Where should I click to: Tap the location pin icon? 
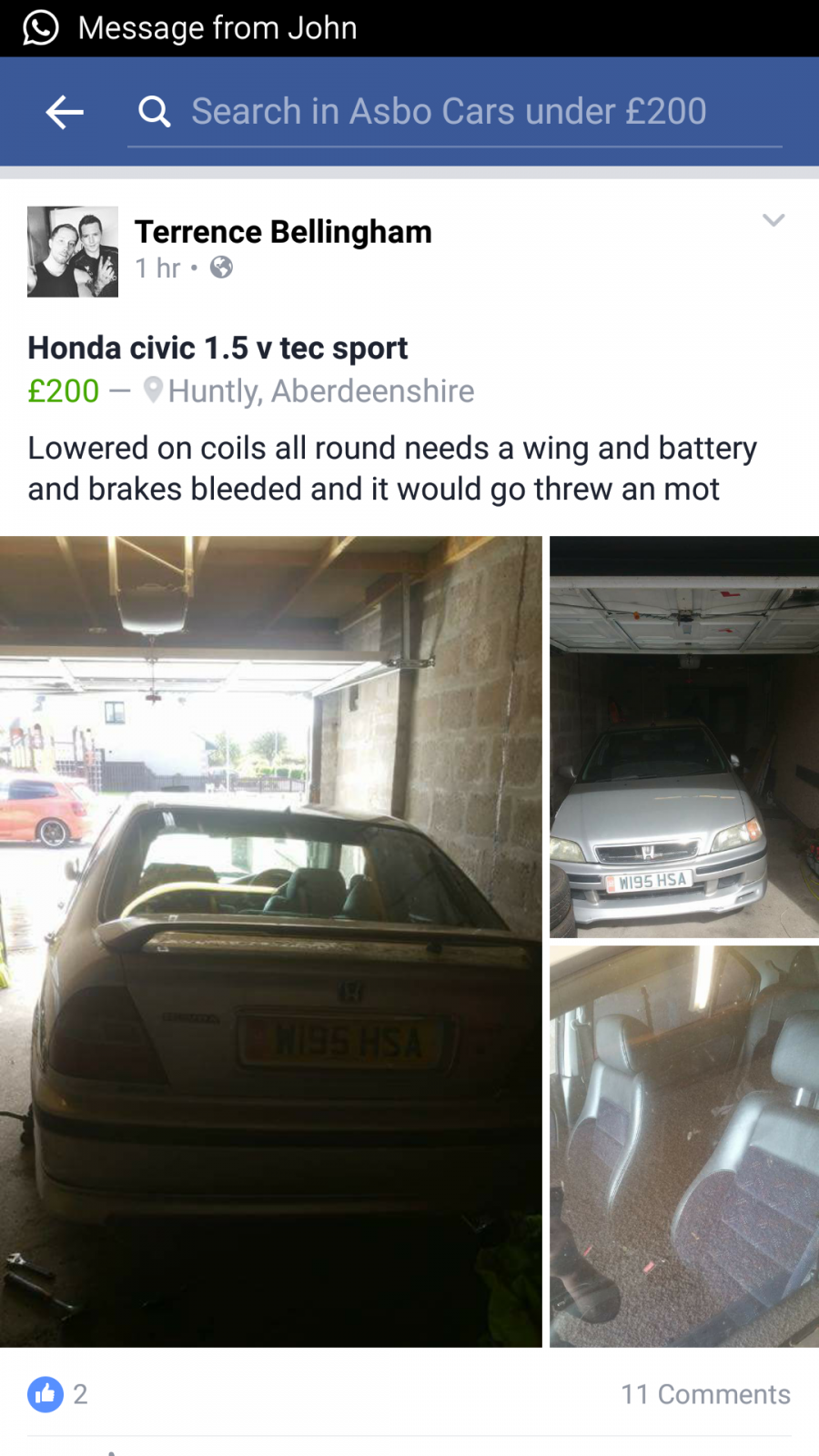click(x=153, y=390)
